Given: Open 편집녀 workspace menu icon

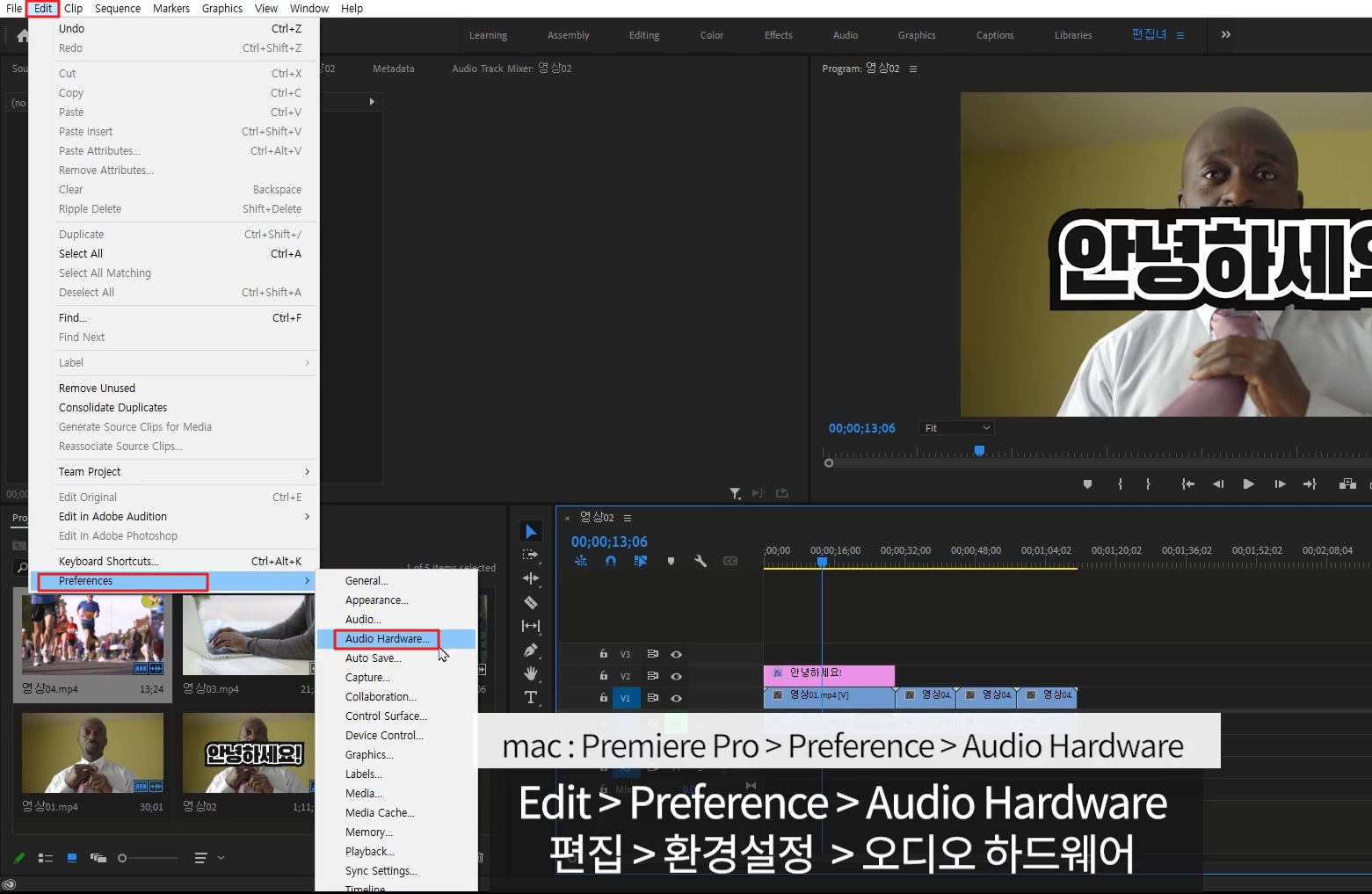Looking at the screenshot, I should pyautogui.click(x=1180, y=36).
